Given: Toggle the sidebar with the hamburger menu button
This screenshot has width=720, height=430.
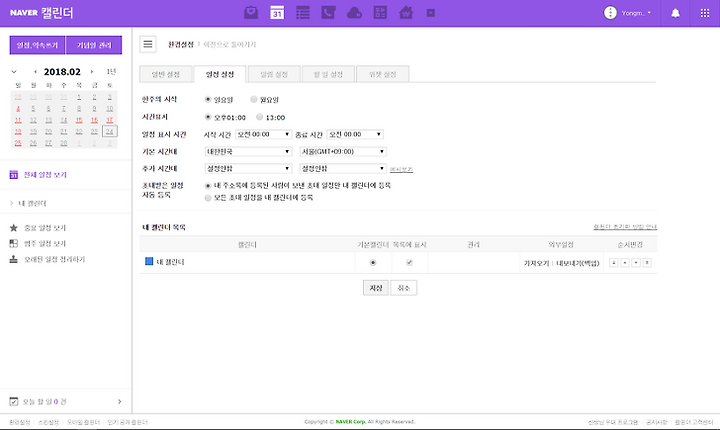Looking at the screenshot, I should [148, 44].
